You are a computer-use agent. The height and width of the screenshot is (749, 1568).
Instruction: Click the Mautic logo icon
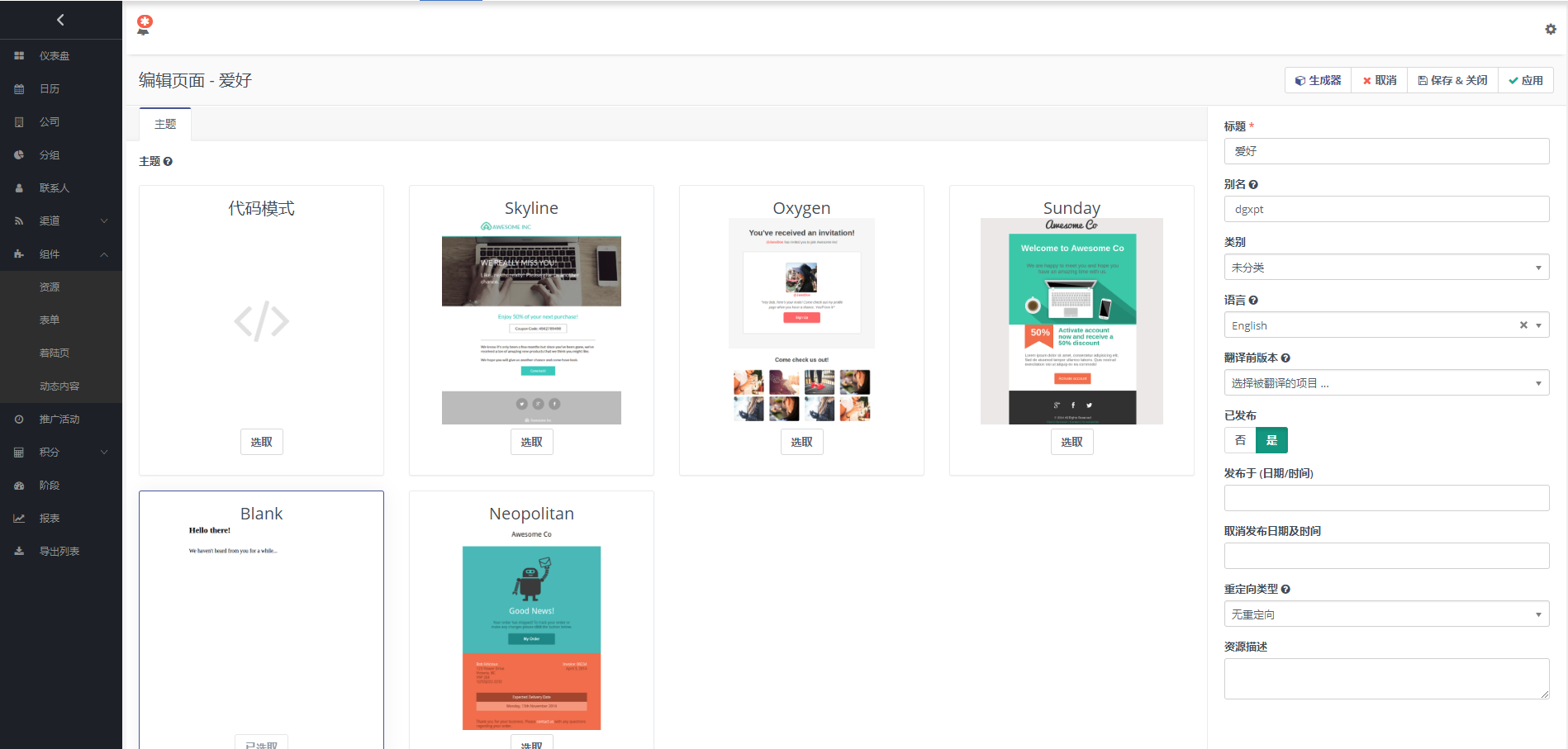[145, 25]
